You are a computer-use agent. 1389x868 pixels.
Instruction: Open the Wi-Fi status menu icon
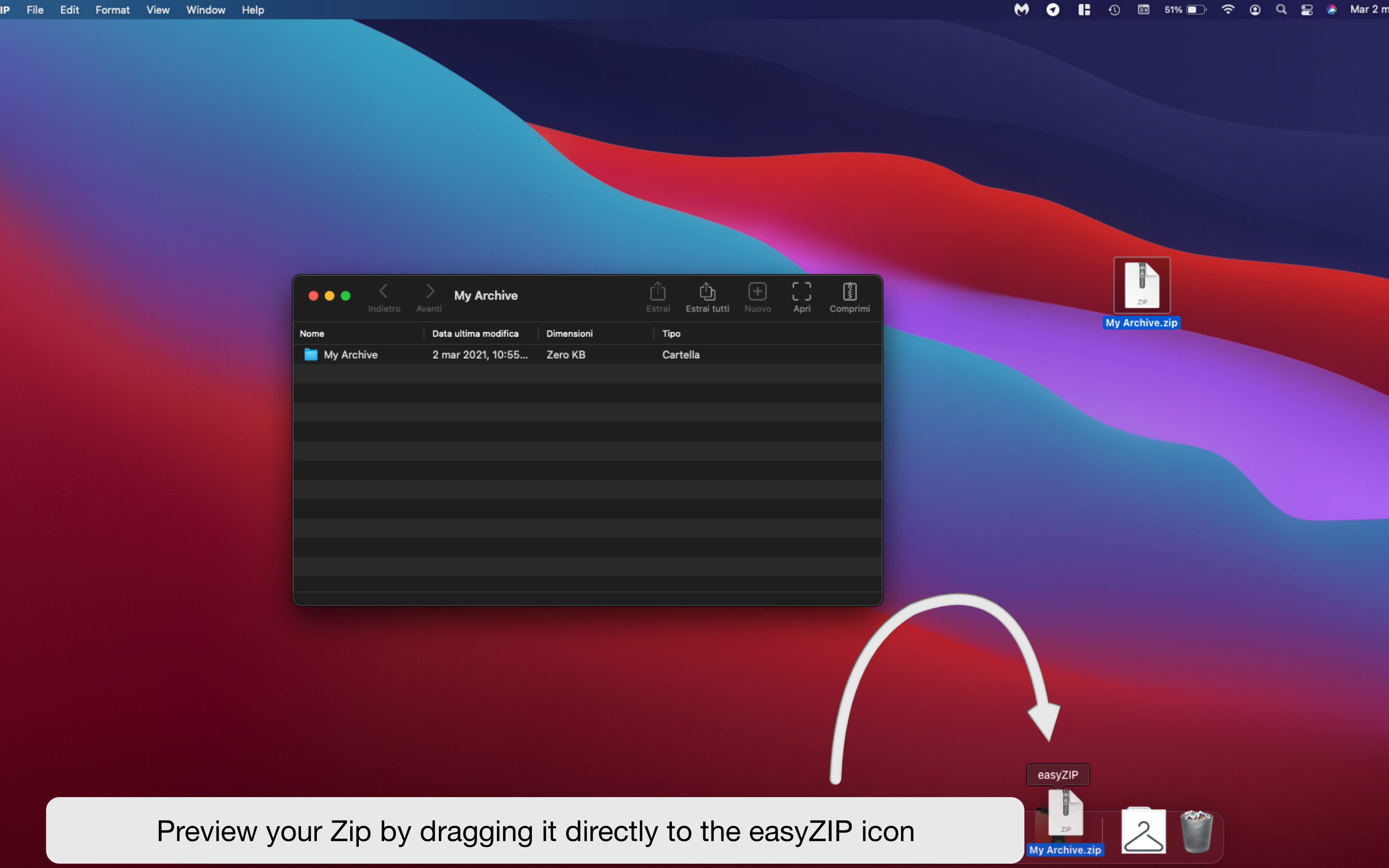point(1228,10)
